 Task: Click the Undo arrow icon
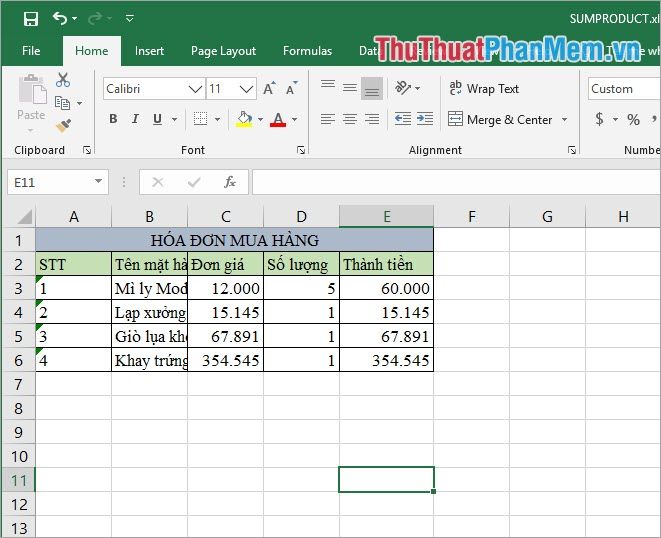tap(60, 19)
